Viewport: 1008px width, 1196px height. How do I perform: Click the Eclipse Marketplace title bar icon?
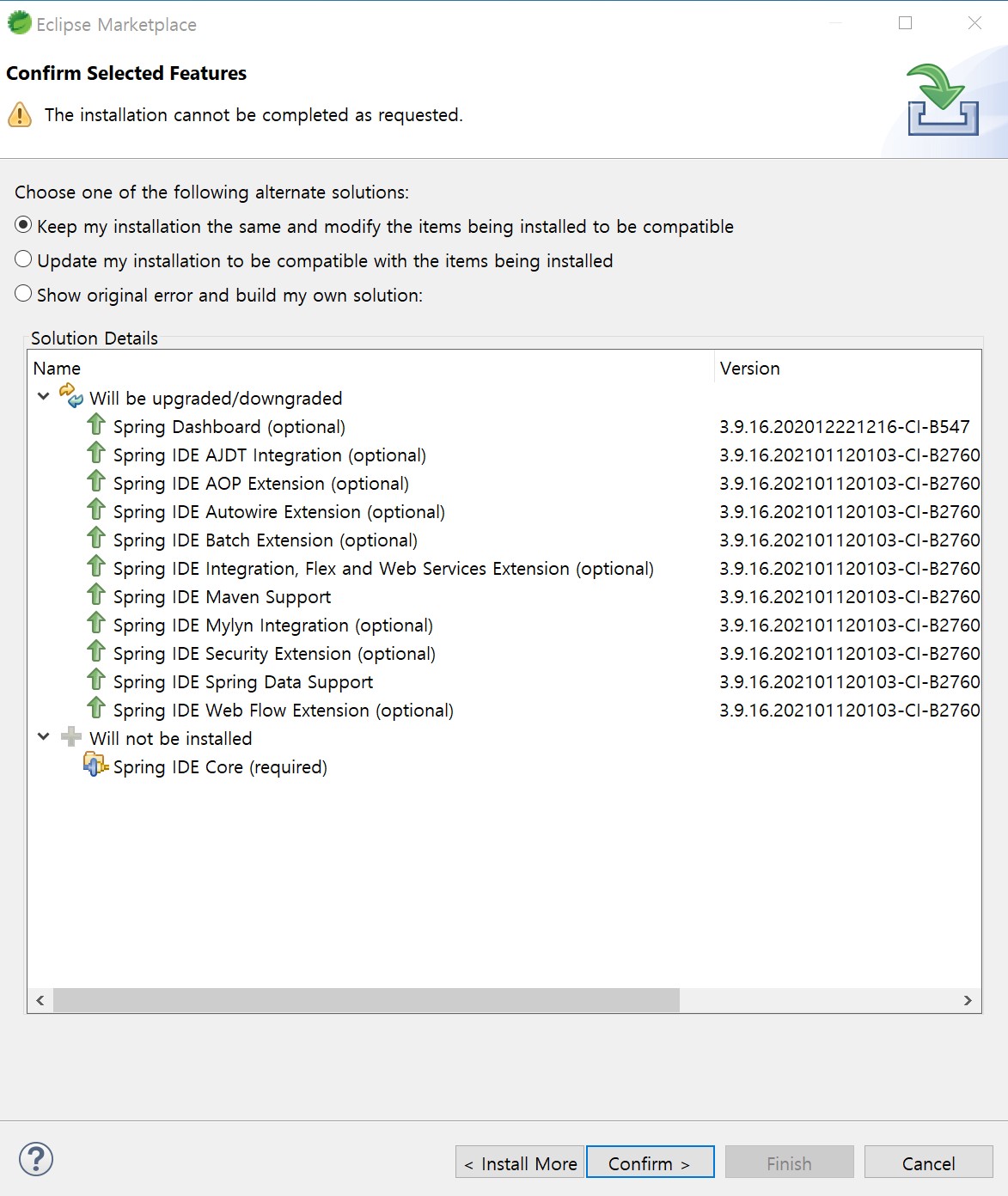coord(19,22)
